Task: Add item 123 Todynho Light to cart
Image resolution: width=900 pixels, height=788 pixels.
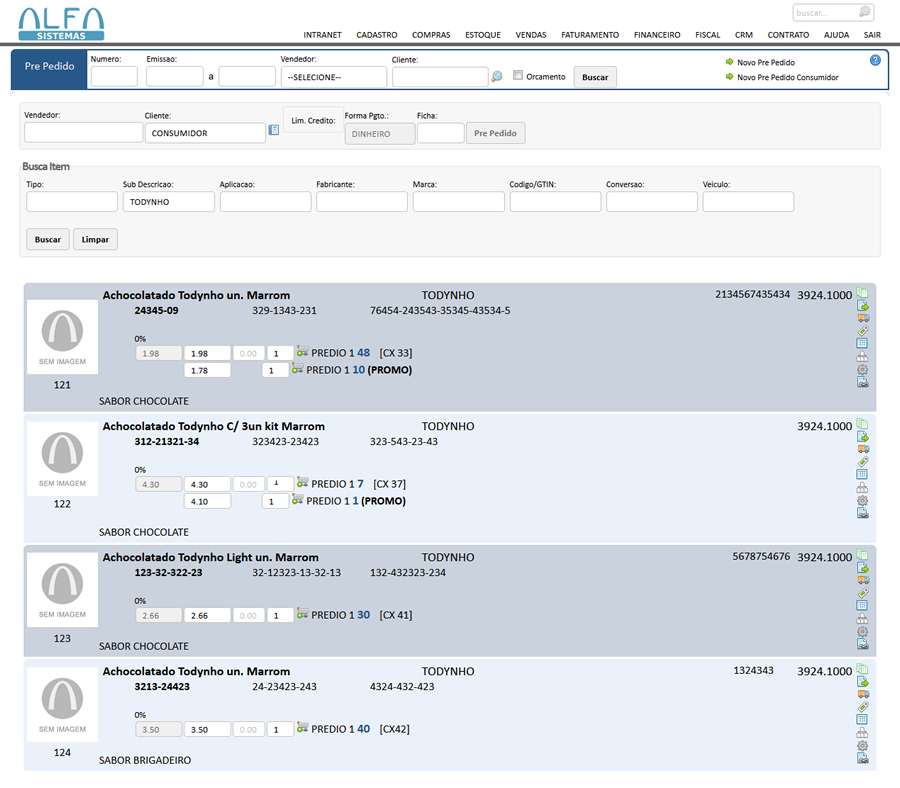Action: 302,614
